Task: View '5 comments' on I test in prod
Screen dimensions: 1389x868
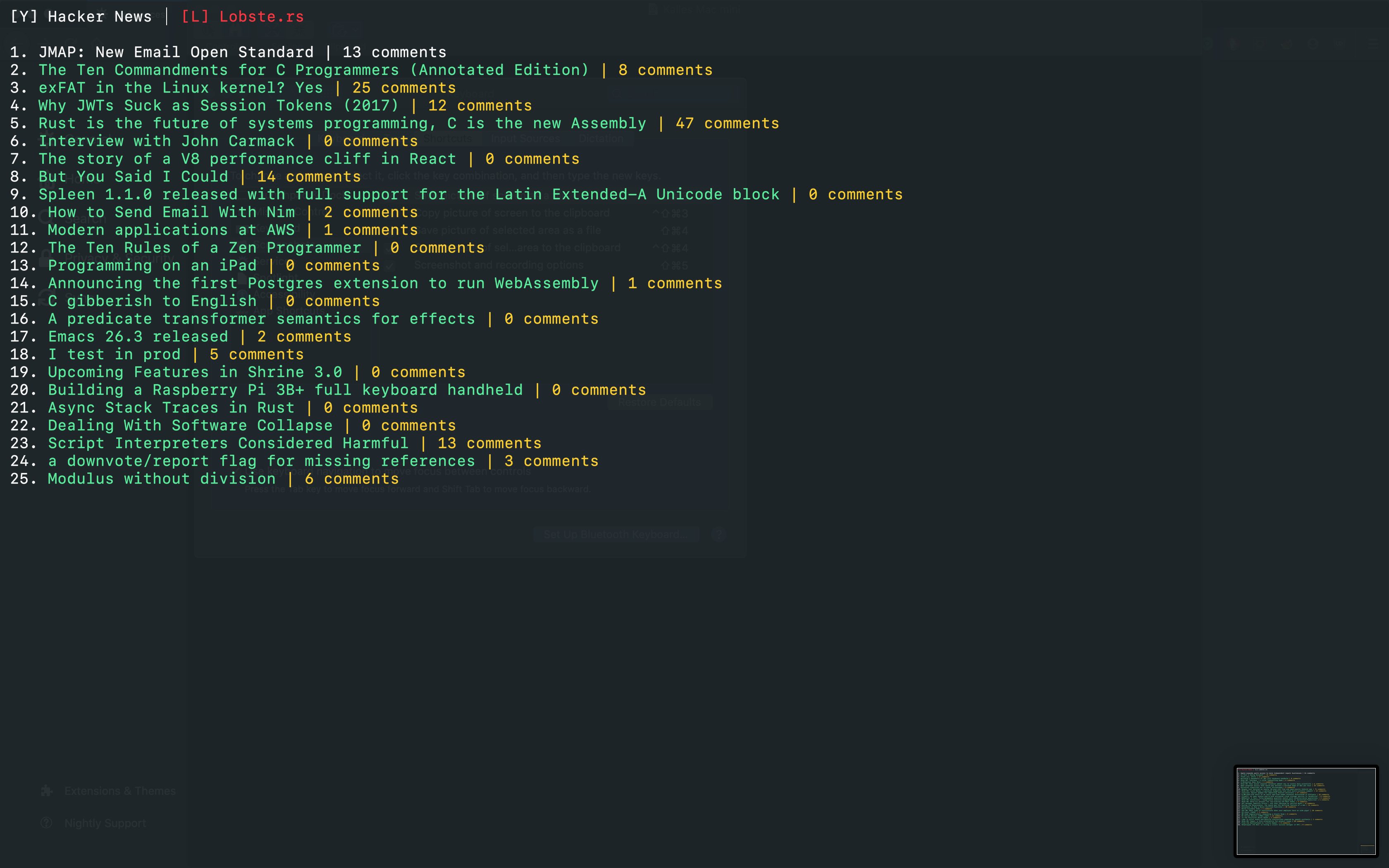Action: click(x=257, y=355)
